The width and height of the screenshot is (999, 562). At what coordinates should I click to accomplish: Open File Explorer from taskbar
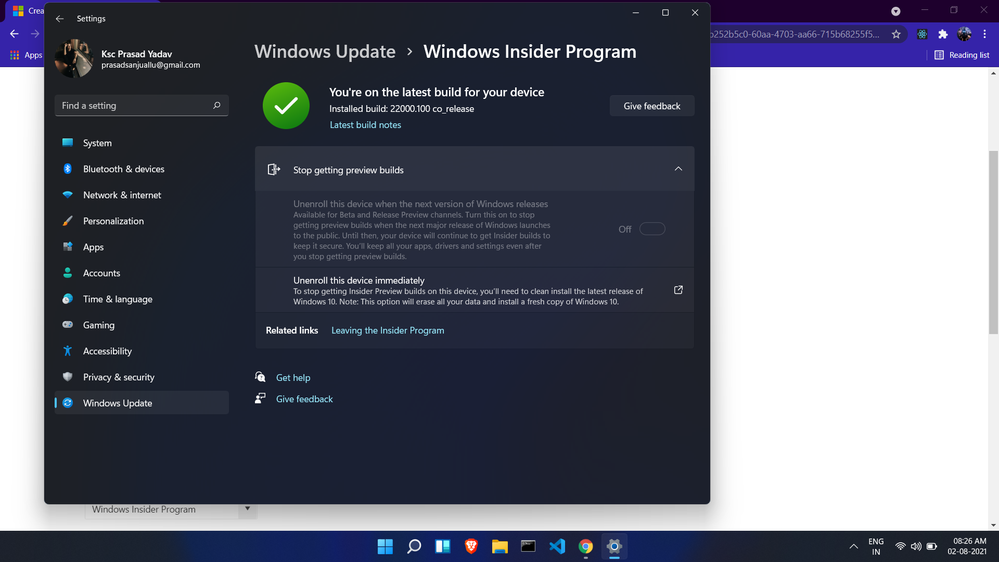(500, 547)
